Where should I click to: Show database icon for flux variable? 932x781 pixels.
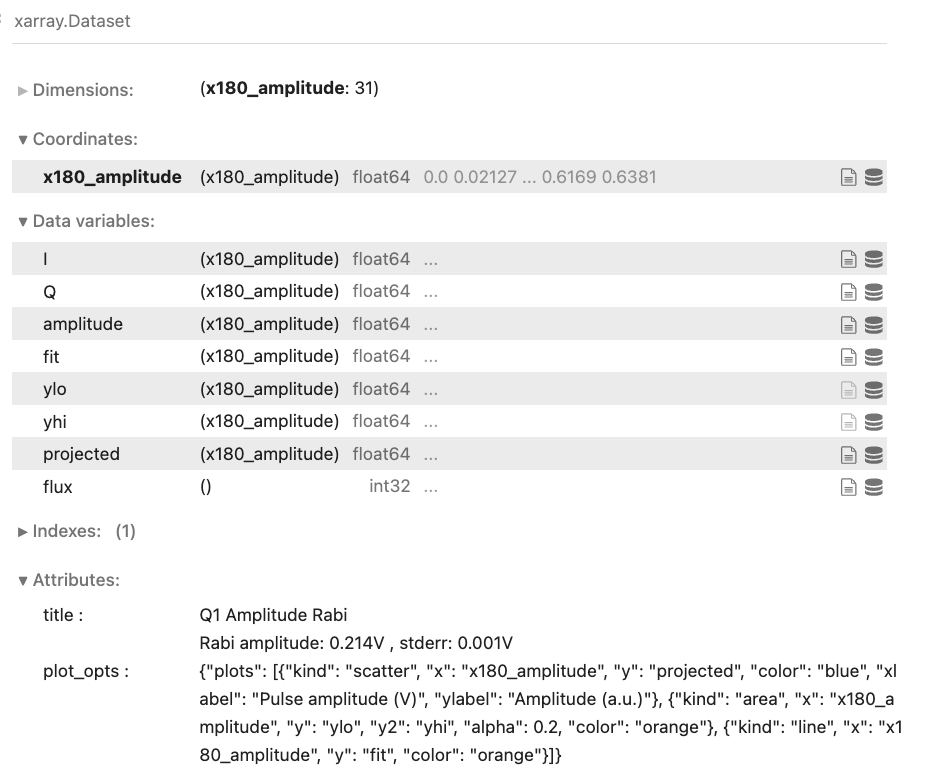(873, 487)
